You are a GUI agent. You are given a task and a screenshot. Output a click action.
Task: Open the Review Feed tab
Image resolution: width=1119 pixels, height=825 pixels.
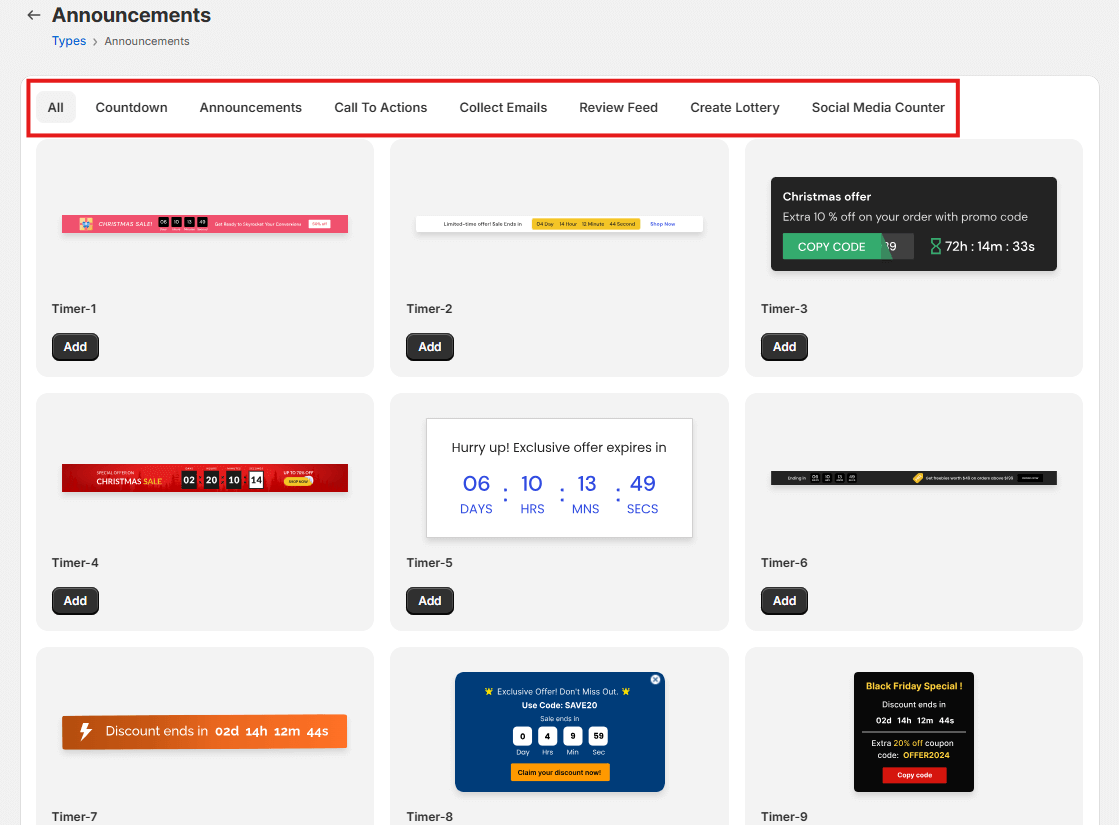(618, 107)
